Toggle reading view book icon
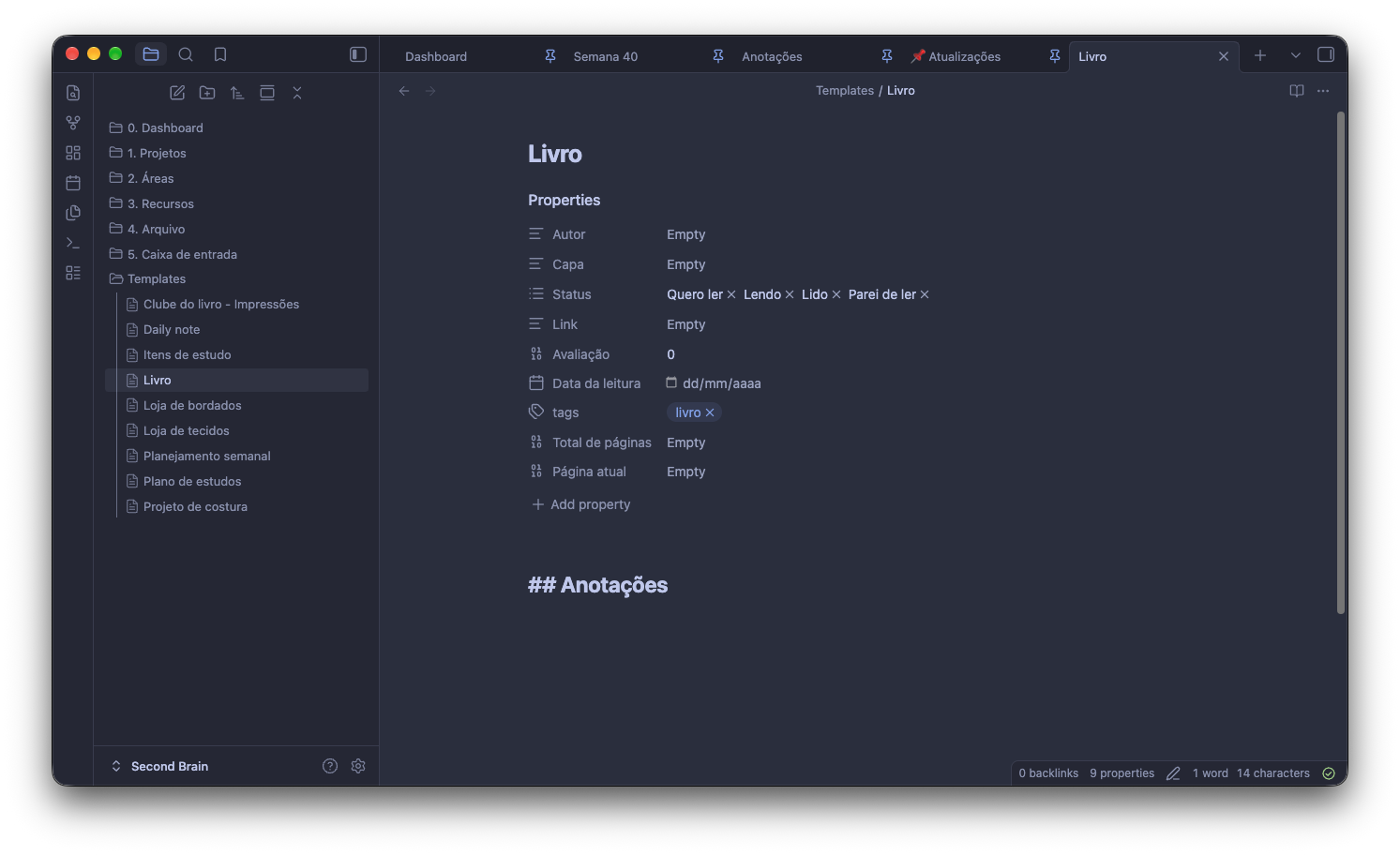Image resolution: width=1400 pixels, height=855 pixels. pyautogui.click(x=1297, y=91)
